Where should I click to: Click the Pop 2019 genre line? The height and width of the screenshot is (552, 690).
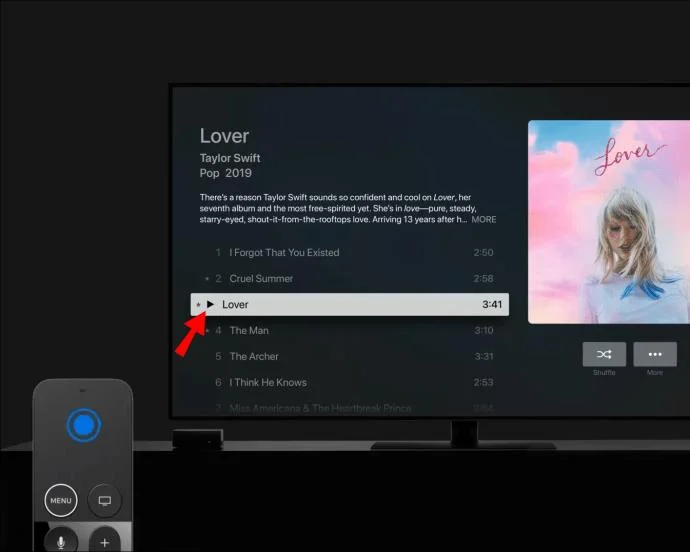226,173
